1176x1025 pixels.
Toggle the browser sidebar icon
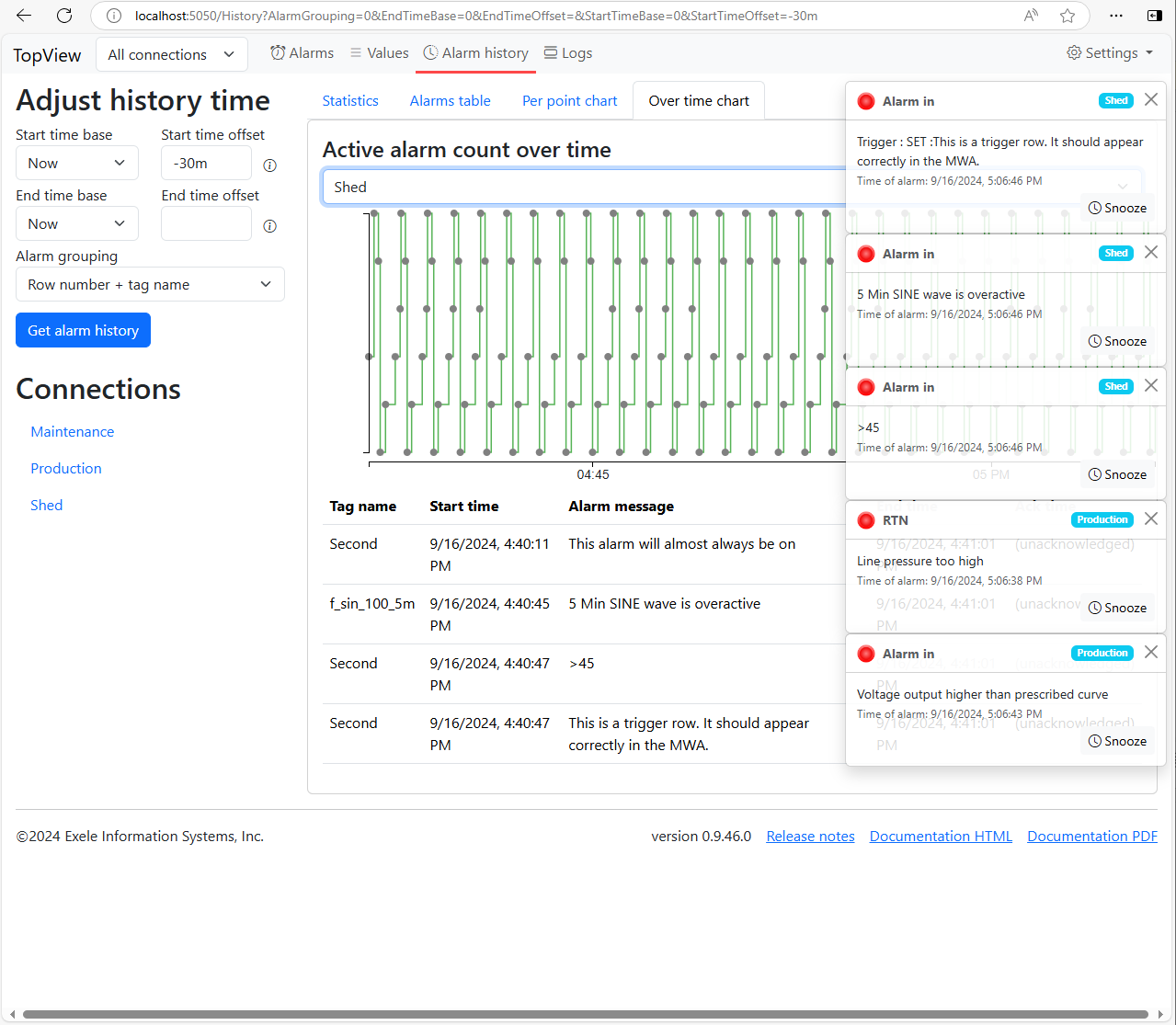pos(1154,16)
